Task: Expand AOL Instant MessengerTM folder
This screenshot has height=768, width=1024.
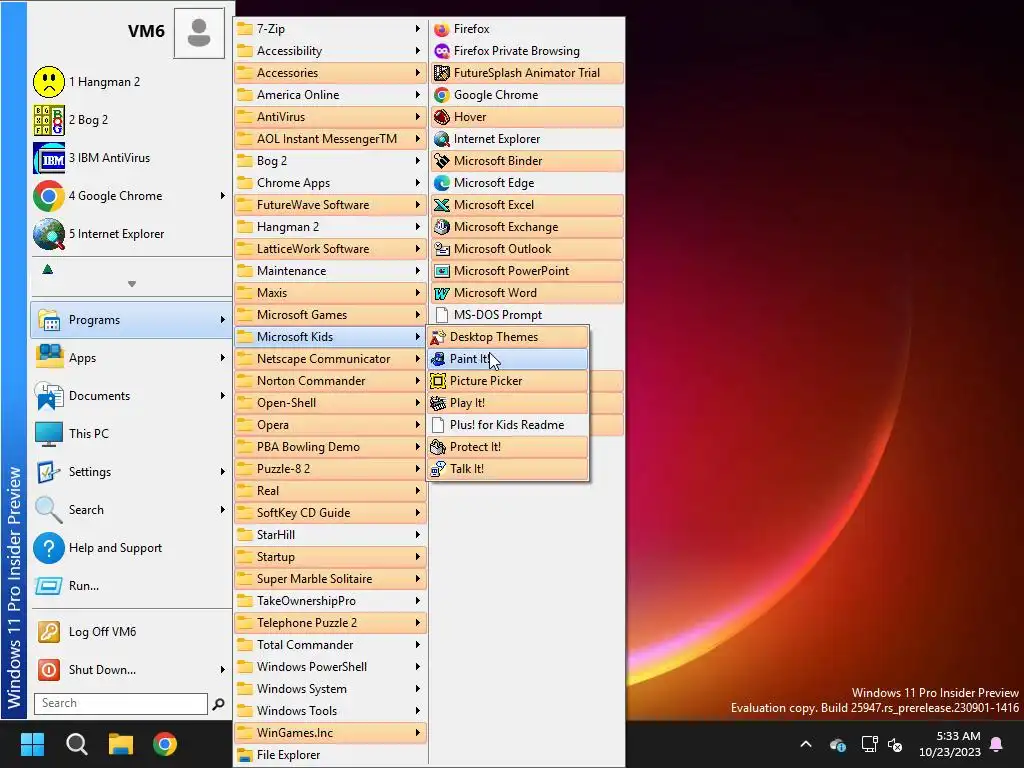Action: click(330, 138)
